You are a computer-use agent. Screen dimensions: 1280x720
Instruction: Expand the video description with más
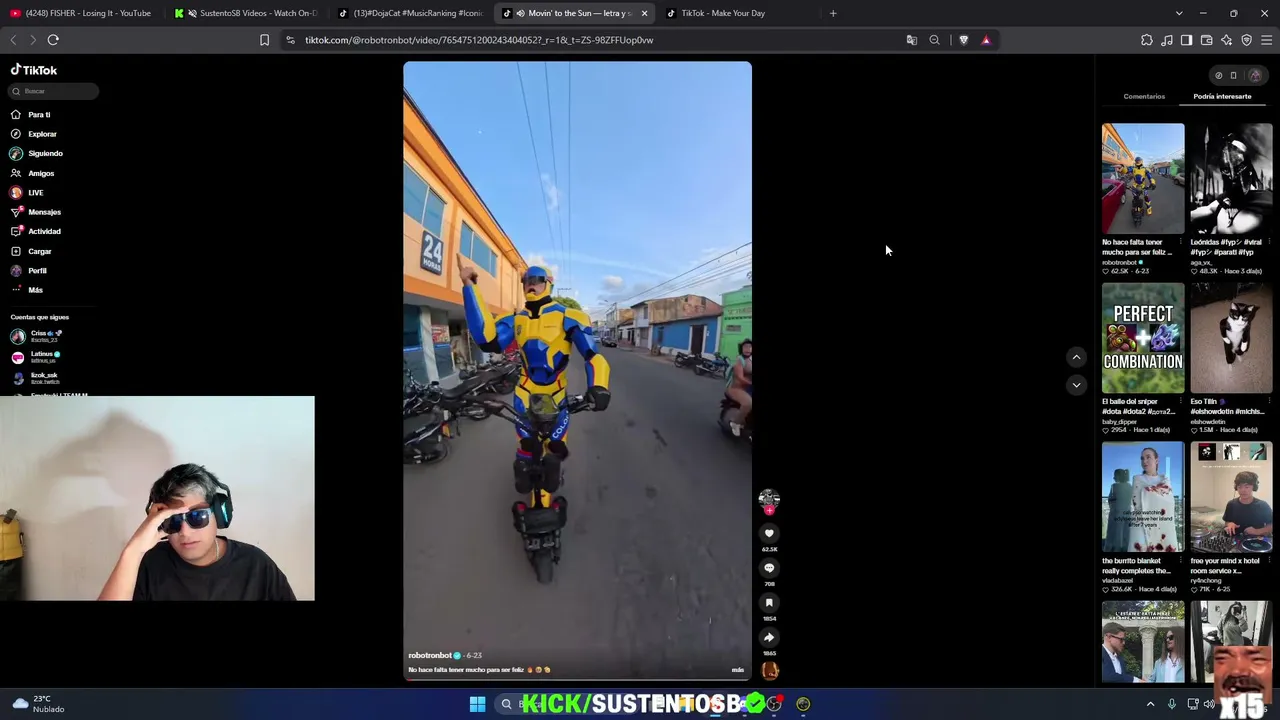coord(738,670)
